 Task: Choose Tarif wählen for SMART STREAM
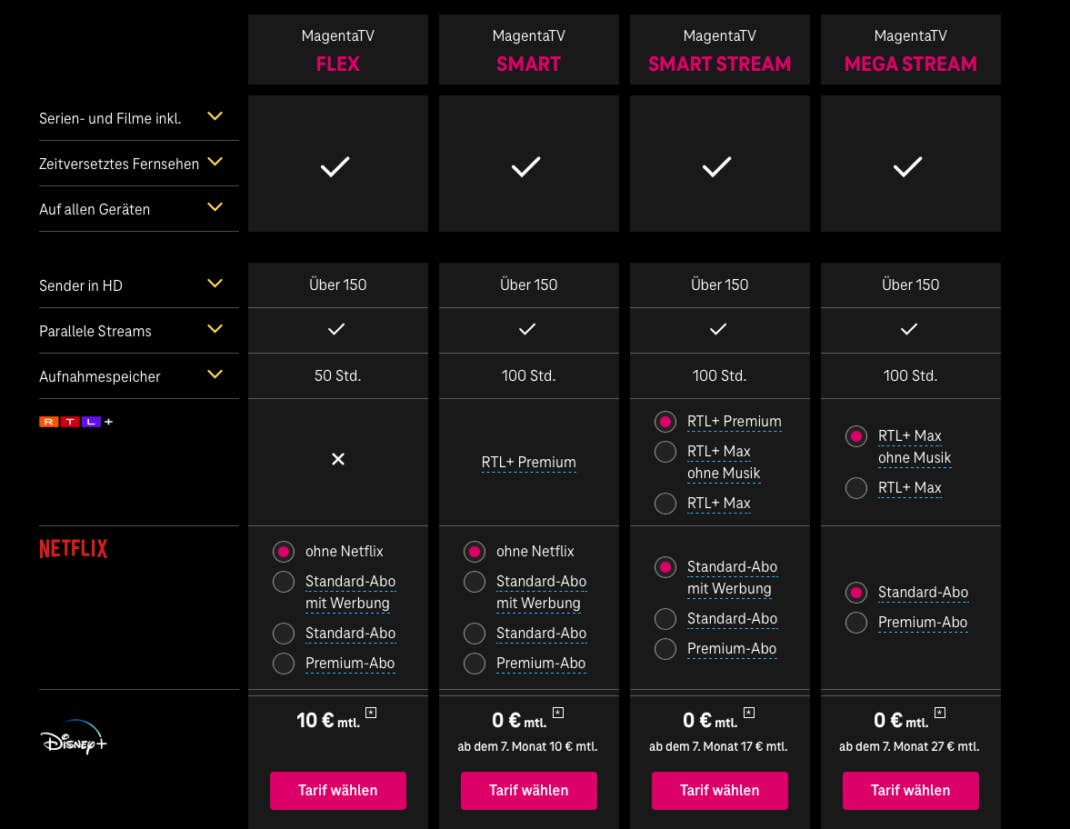pos(720,791)
